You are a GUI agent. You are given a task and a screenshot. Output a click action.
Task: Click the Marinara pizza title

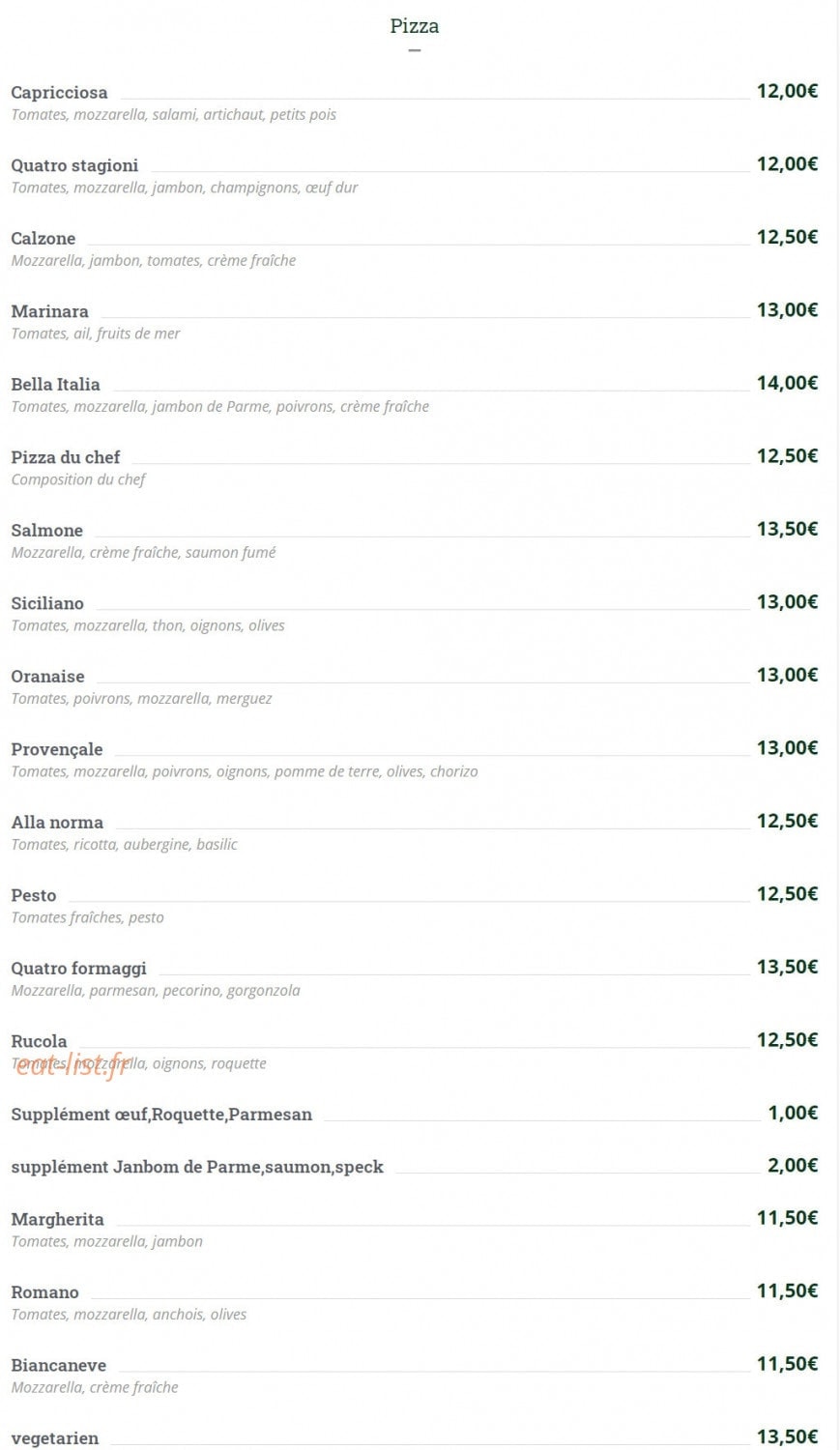(49, 311)
